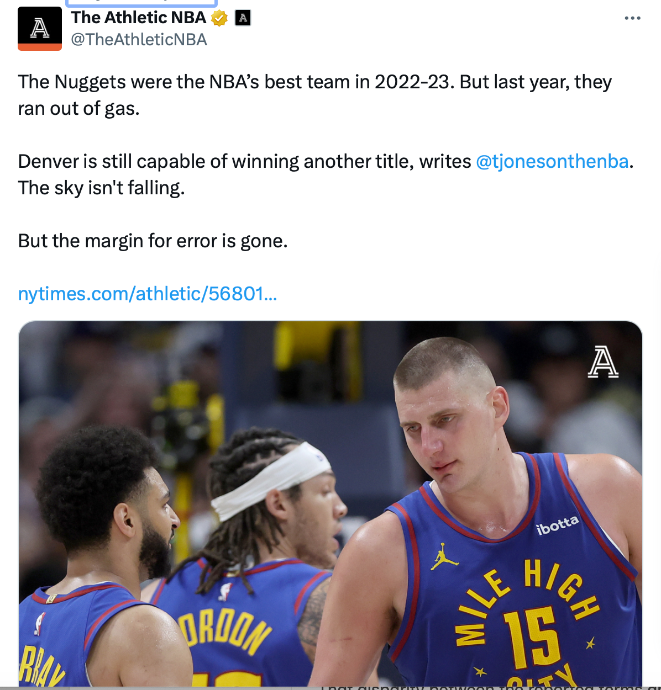661x690 pixels.
Task: Open the display name The Athletic NBA
Action: tap(139, 18)
